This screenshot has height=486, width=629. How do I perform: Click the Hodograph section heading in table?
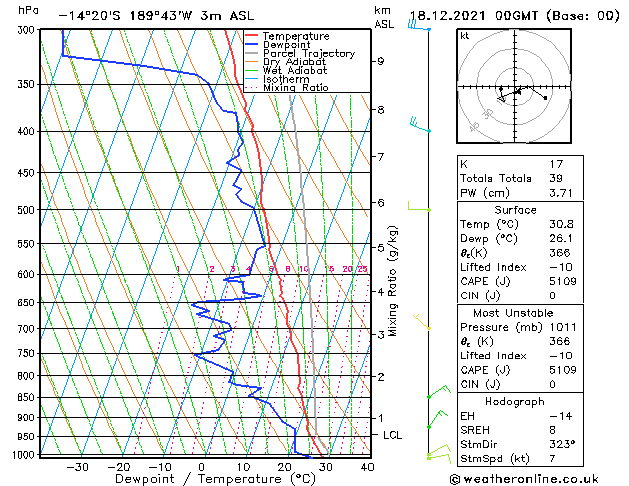[515, 402]
